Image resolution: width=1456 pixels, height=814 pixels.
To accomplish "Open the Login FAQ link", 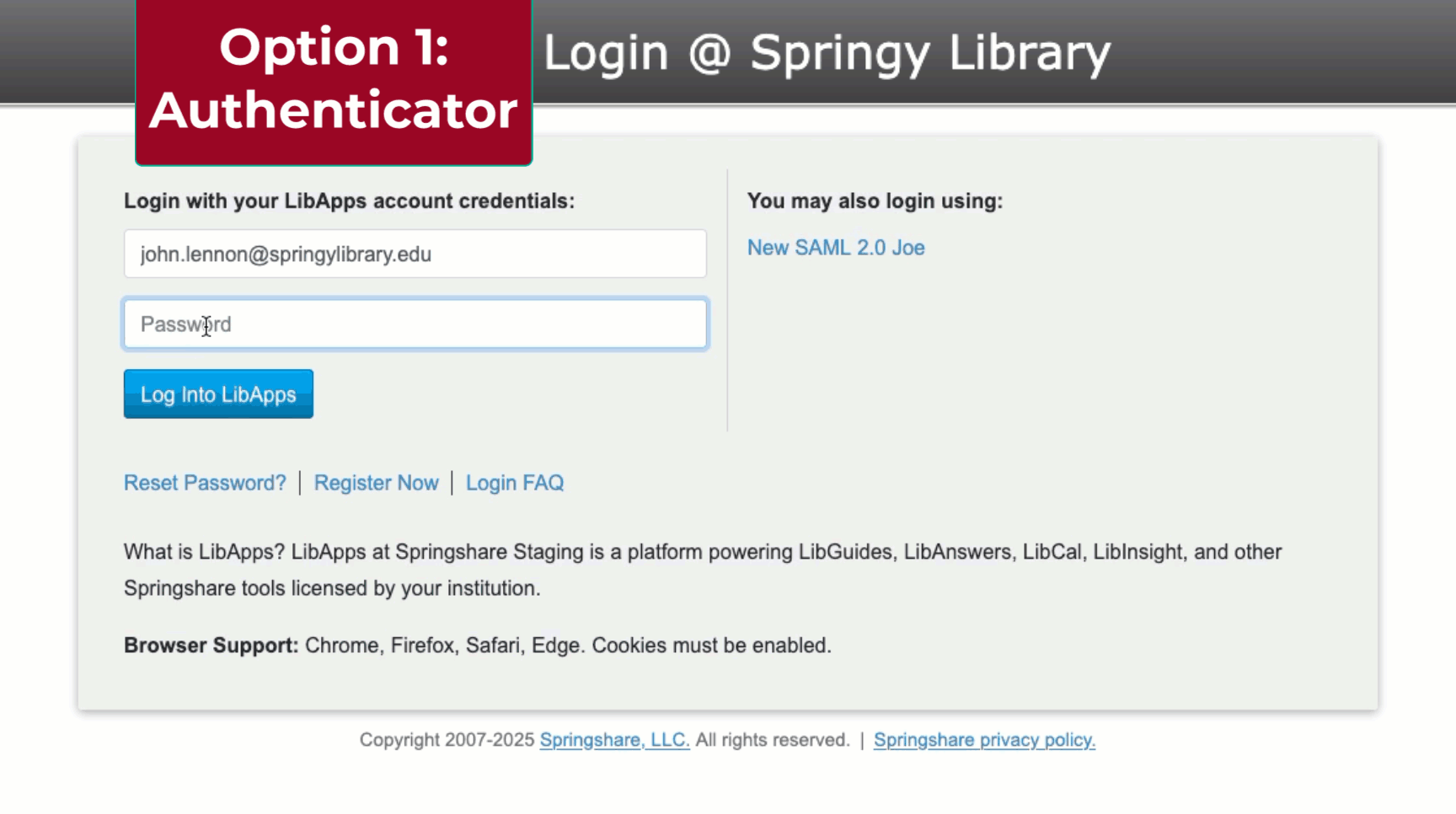I will click(x=515, y=483).
